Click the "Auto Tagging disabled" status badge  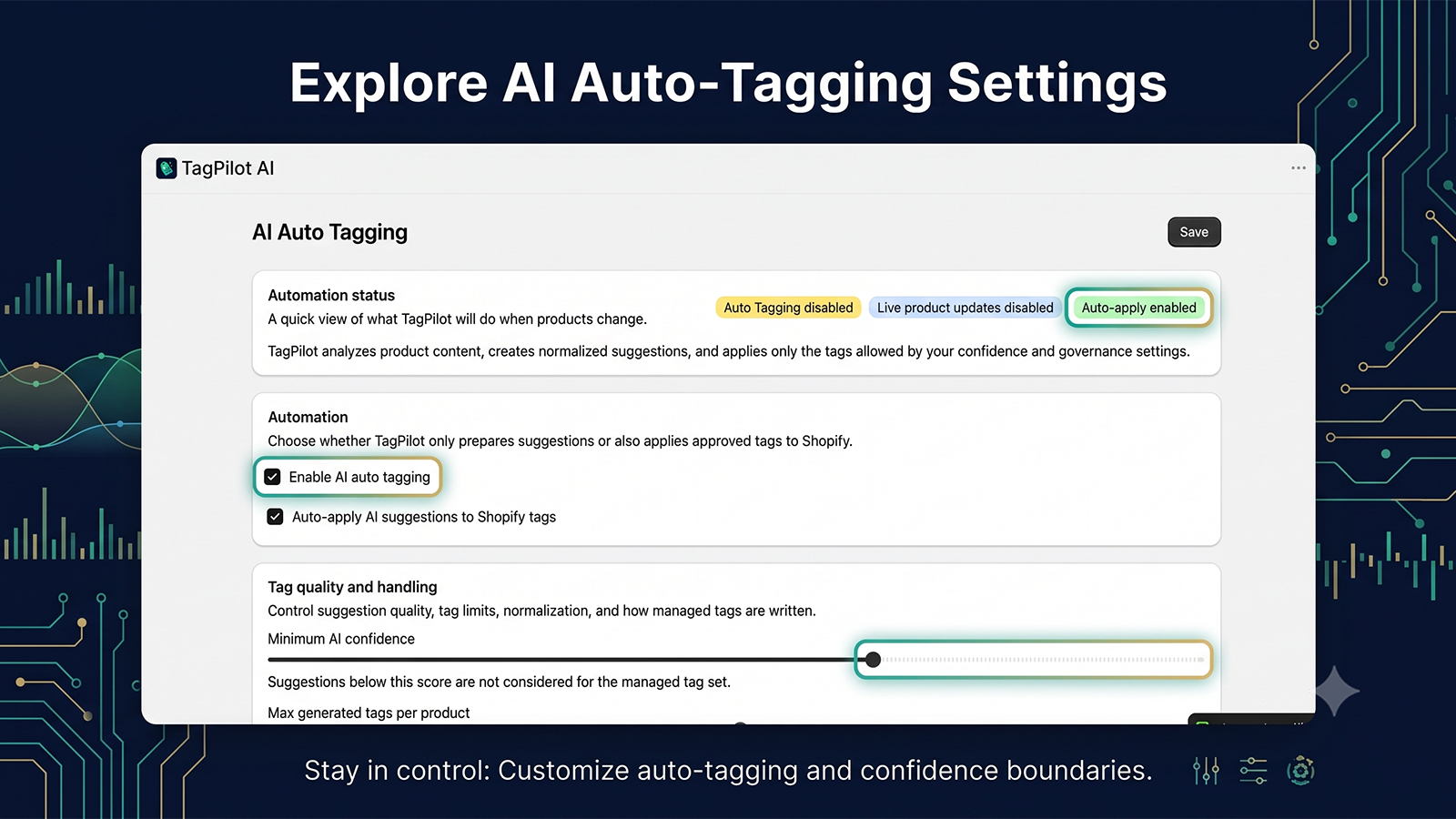788,308
